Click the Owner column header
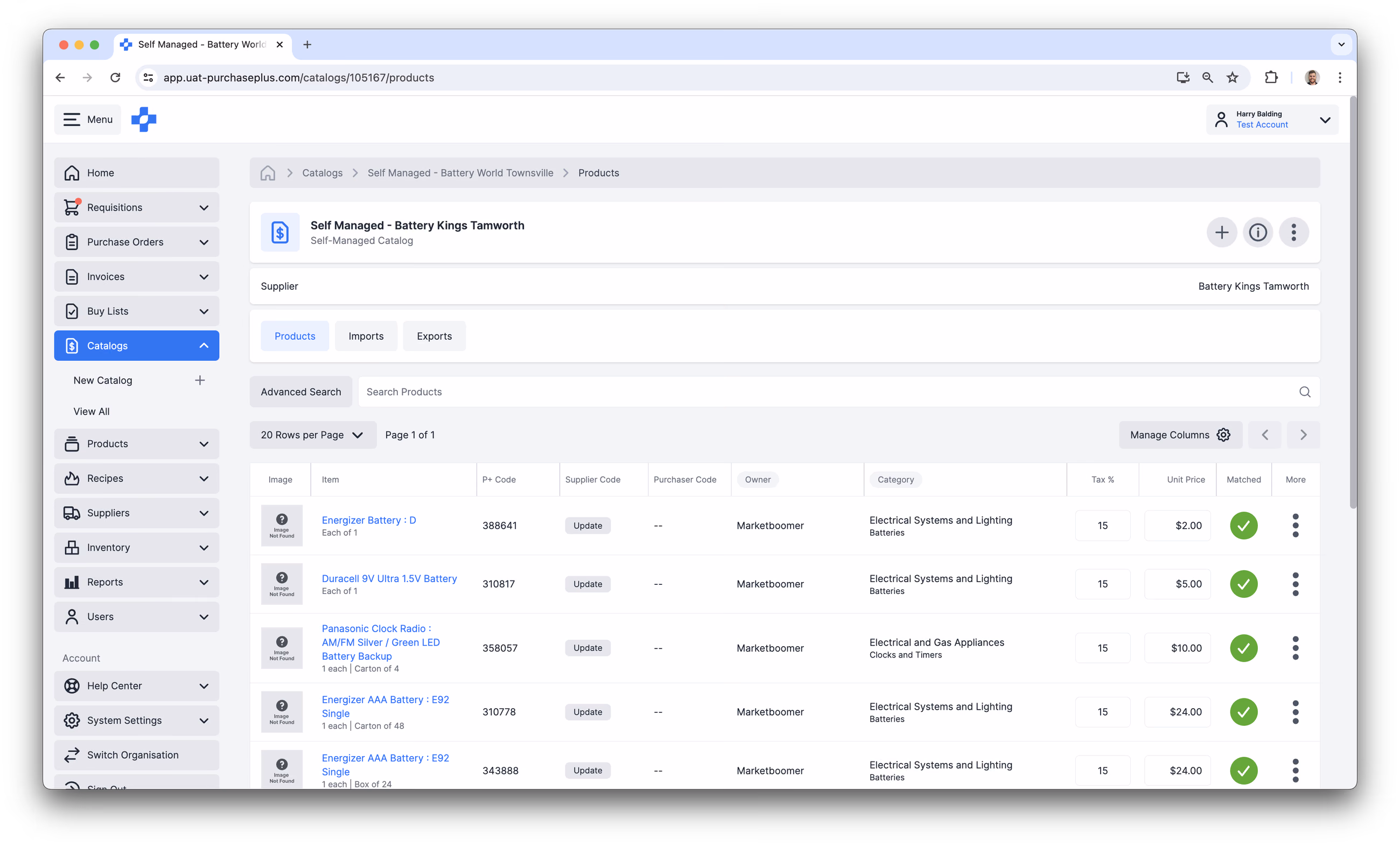The height and width of the screenshot is (846, 1400). tap(758, 479)
